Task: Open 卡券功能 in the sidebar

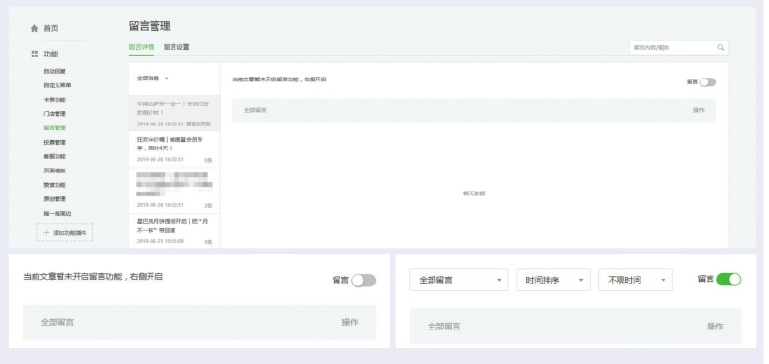Action: point(54,100)
